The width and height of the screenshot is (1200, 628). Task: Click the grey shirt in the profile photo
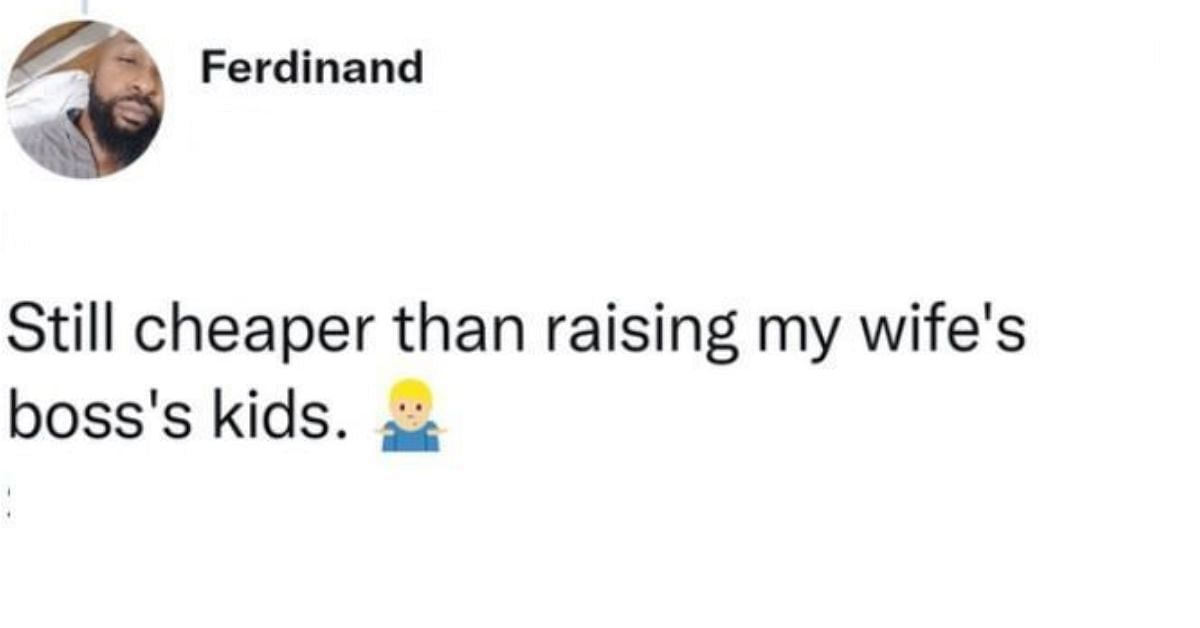pyautogui.click(x=55, y=150)
